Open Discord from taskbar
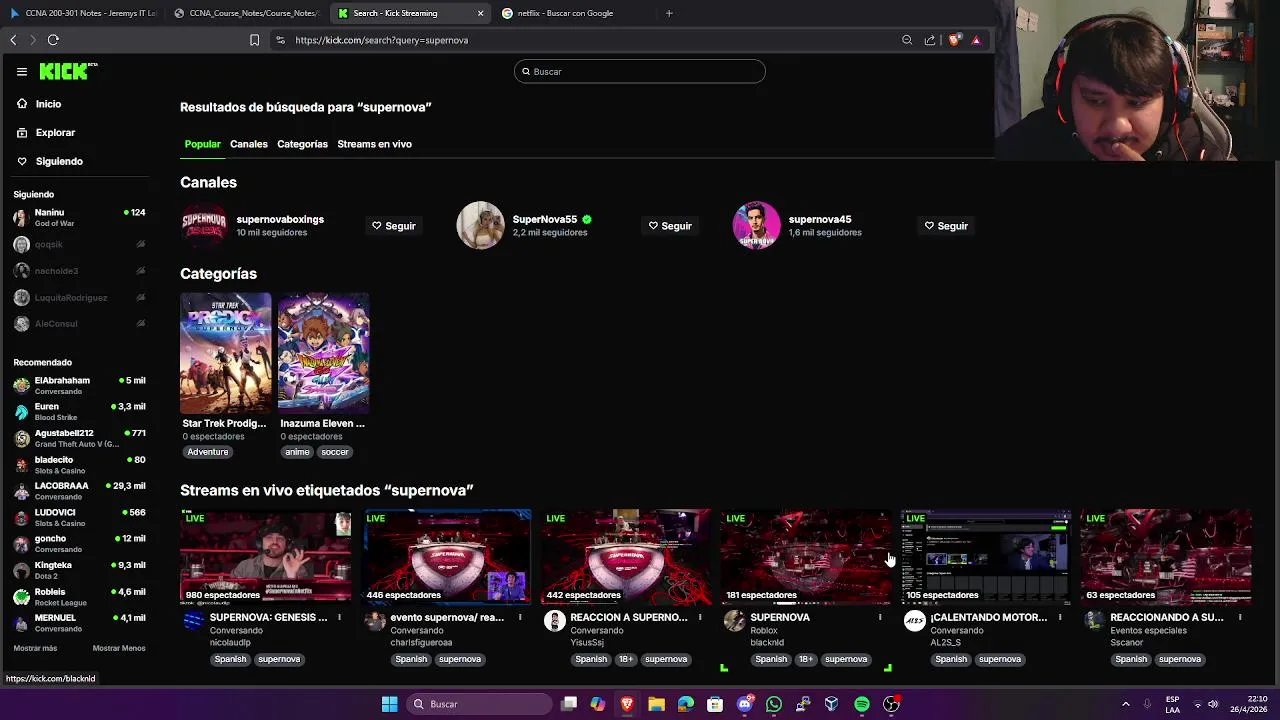The height and width of the screenshot is (720, 1280). 744,704
